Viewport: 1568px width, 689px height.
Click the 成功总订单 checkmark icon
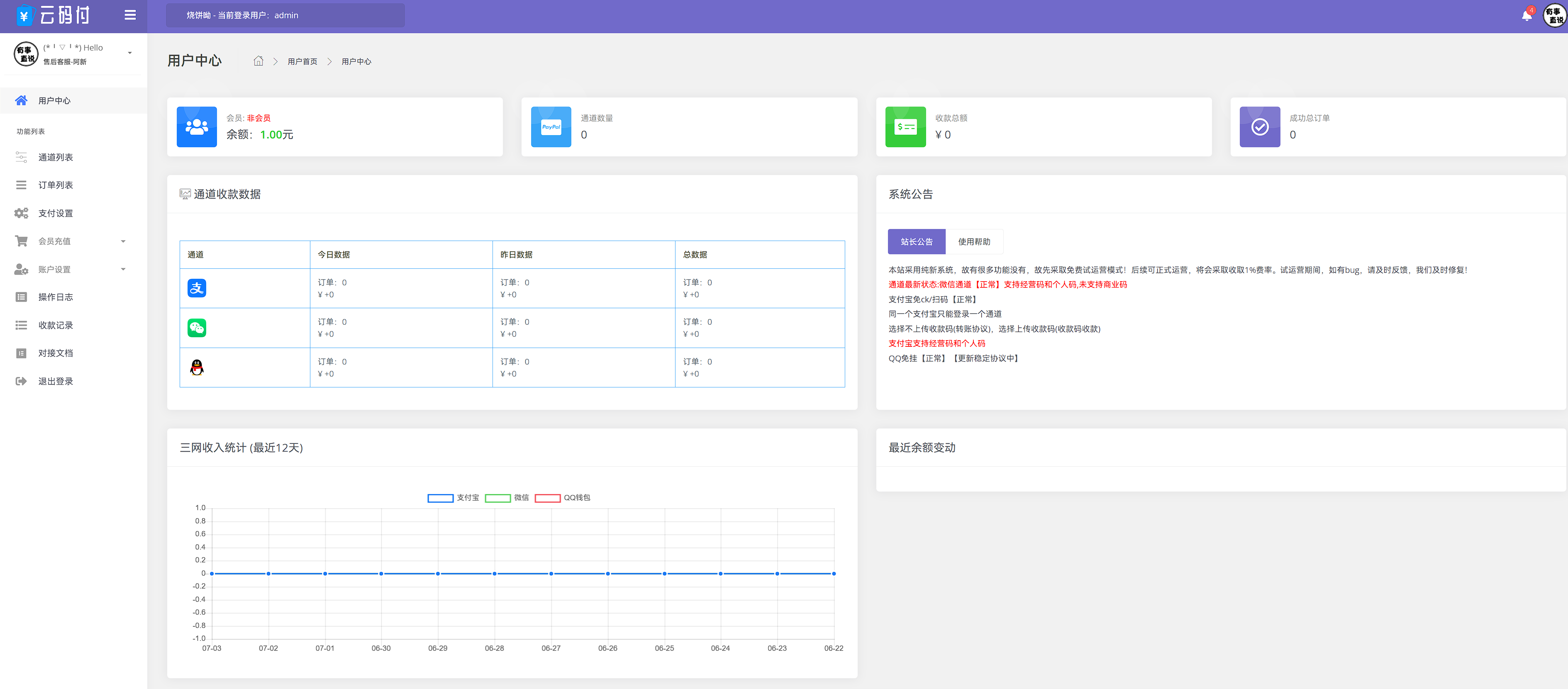coord(1259,127)
